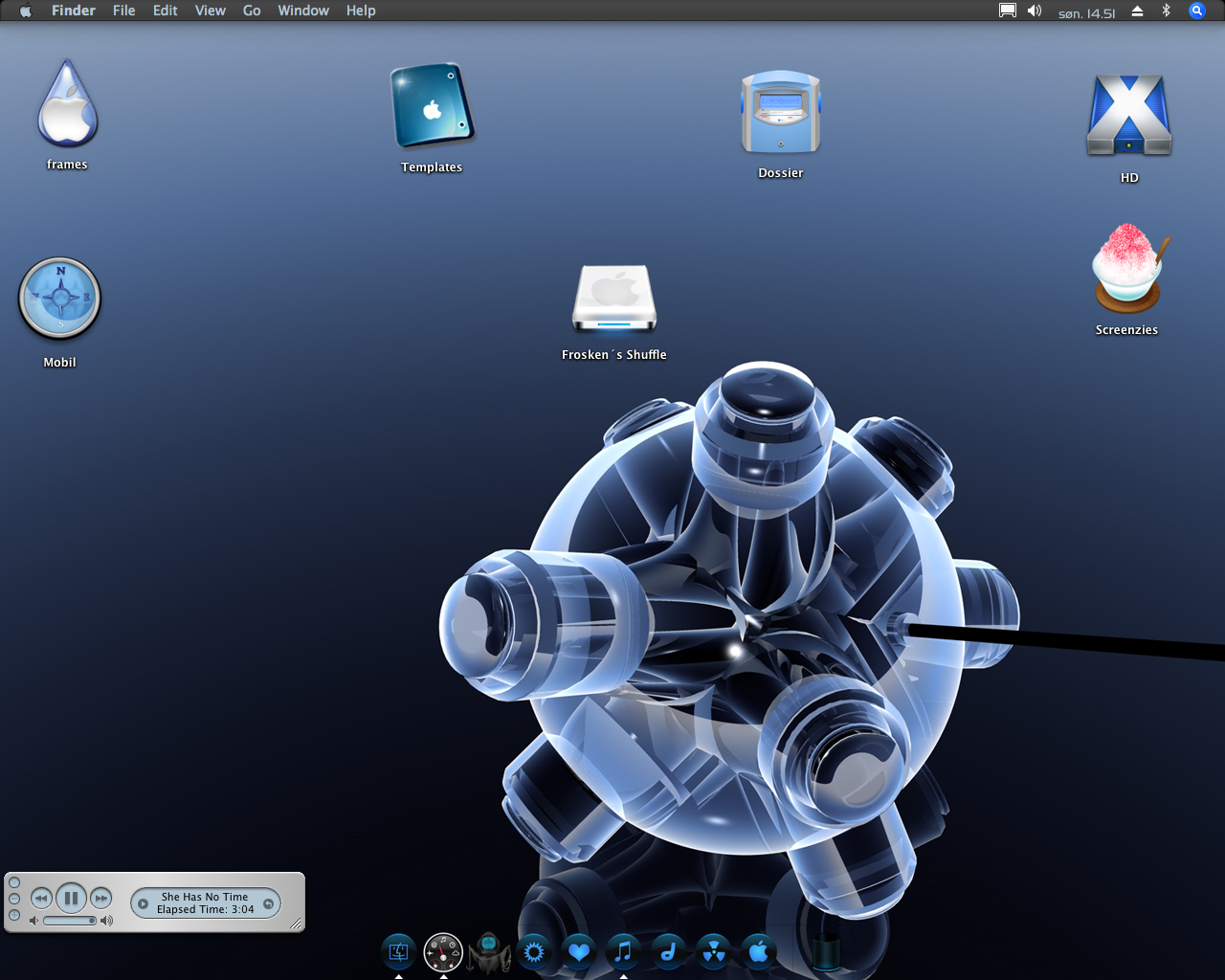Open the Dossier desktop icon
The image size is (1225, 980).
[781, 112]
